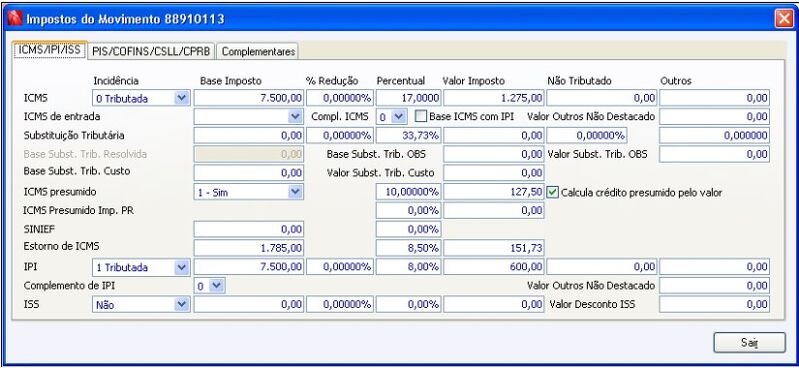Image resolution: width=799 pixels, height=368 pixels.
Task: Click ICMS Presumido Imp. PR percent field
Action: (x=409, y=211)
